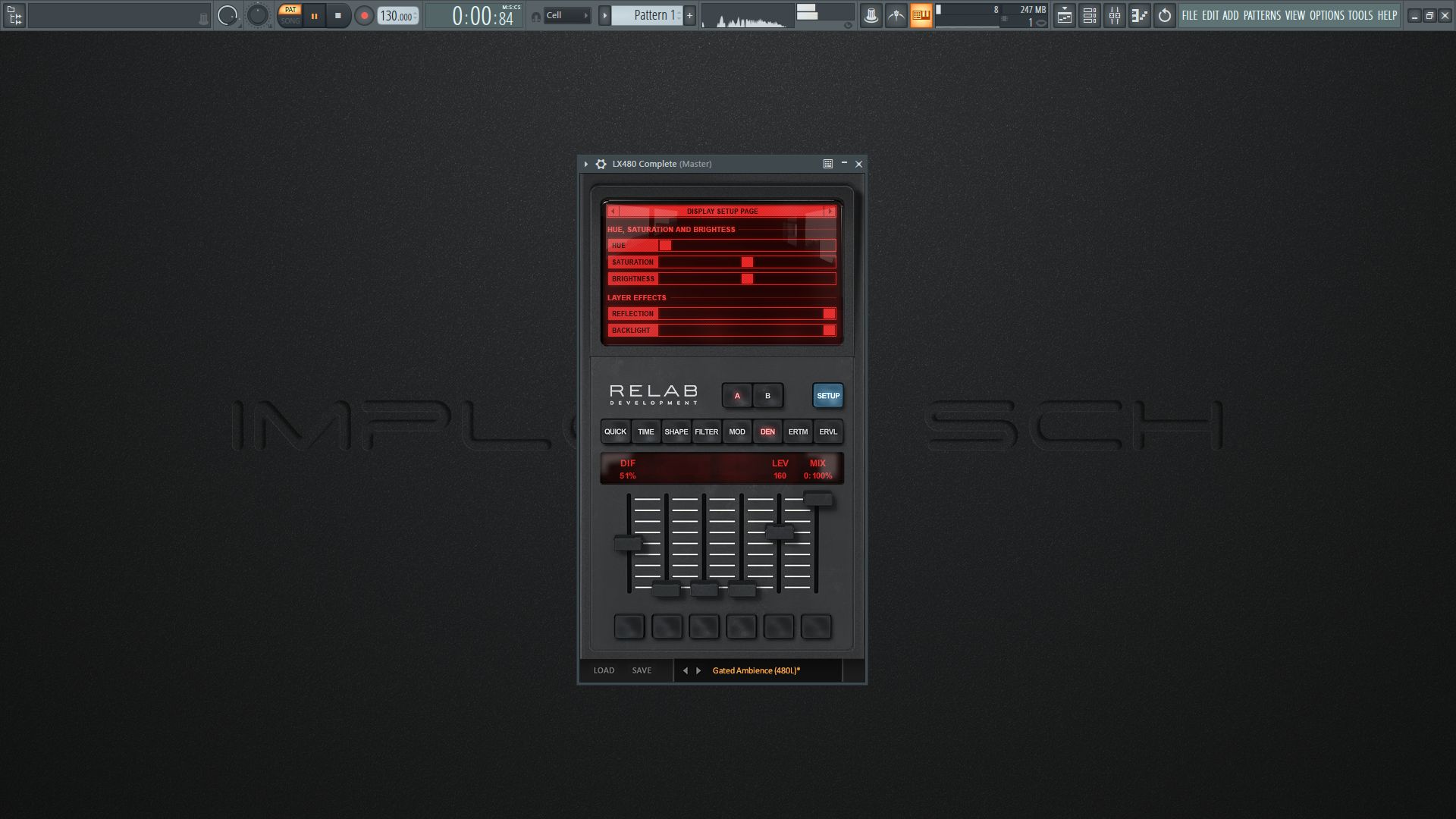Screen dimensions: 1456x819
Task: Click the undo history circular arrow icon
Action: 1164,15
